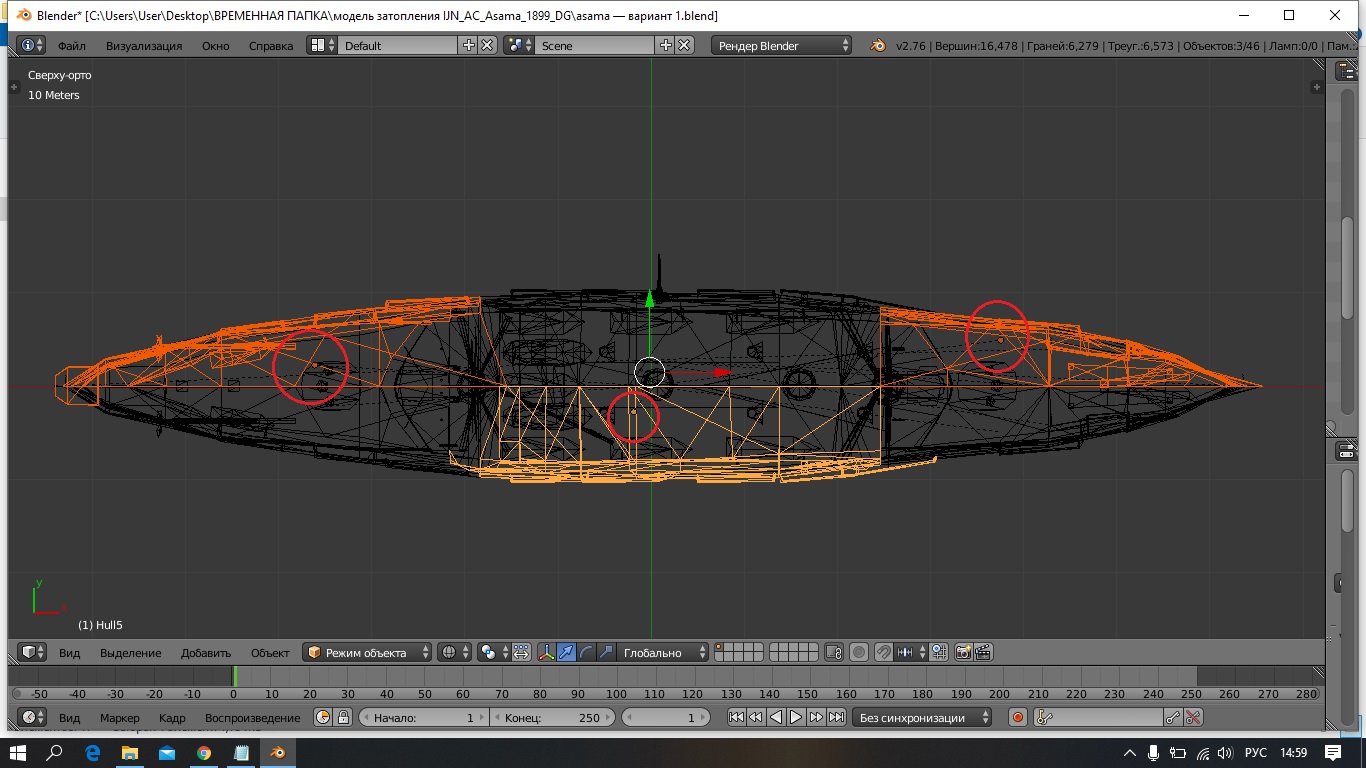Open the Файл menu
Viewport: 1366px width, 768px height.
pos(71,45)
